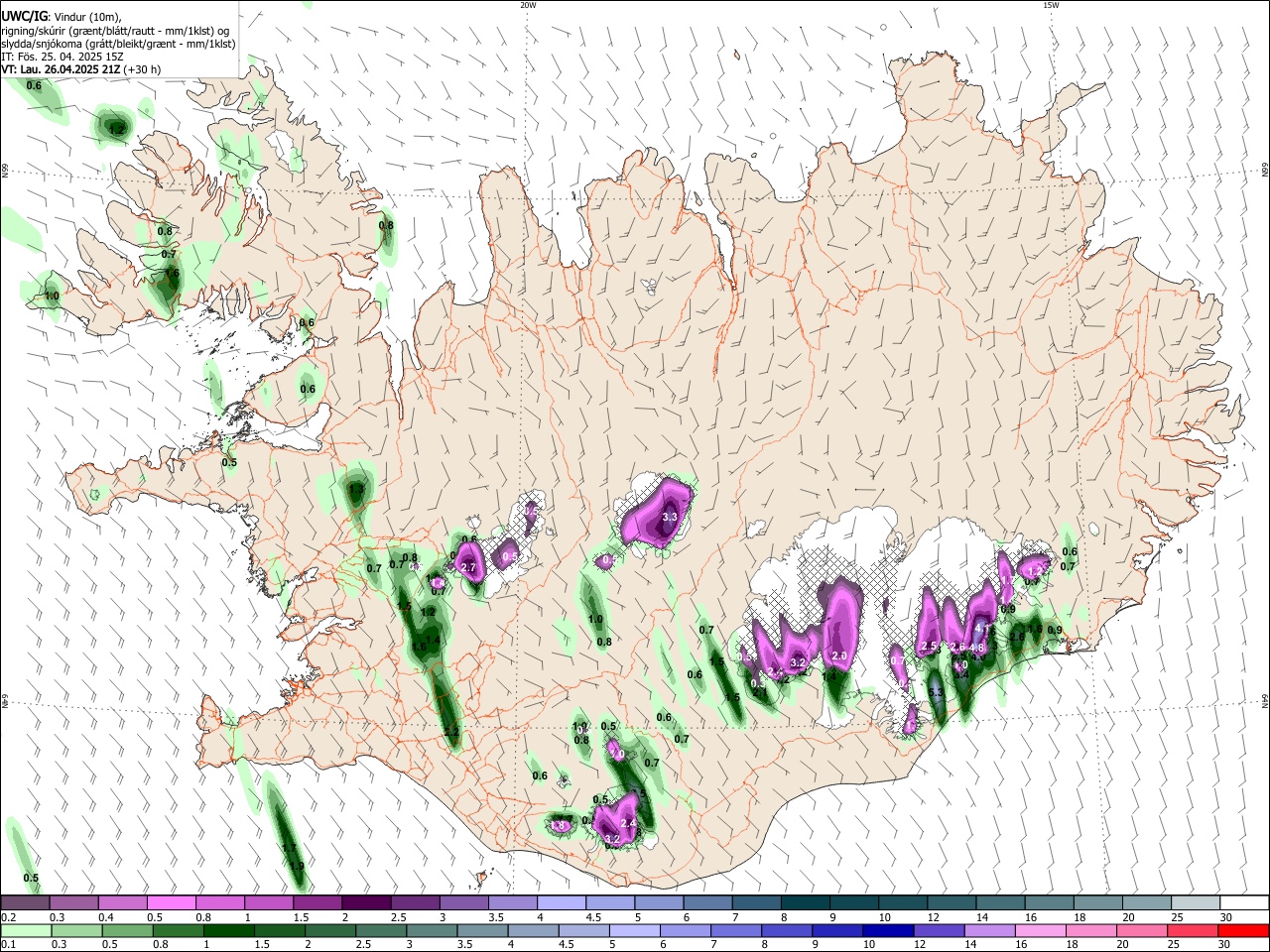Viewport: 1270px width, 952px height.
Task: Pick the dark plum 2–2.5 snow legend swatch
Action: pos(365,902)
